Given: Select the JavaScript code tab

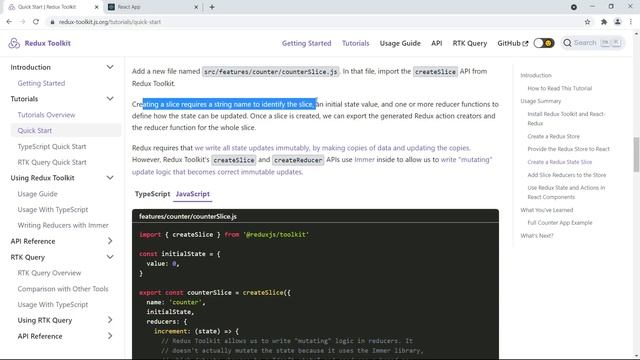Looking at the screenshot, I should [x=193, y=194].
